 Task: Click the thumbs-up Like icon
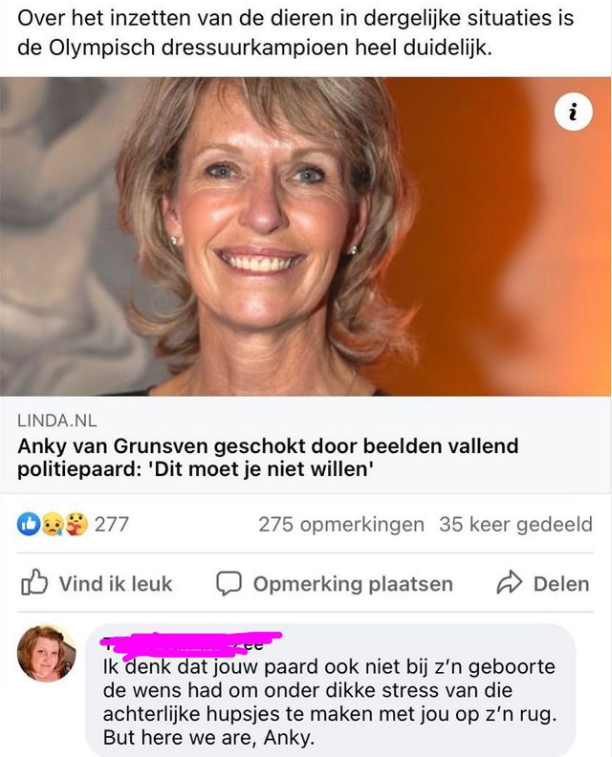tap(35, 583)
